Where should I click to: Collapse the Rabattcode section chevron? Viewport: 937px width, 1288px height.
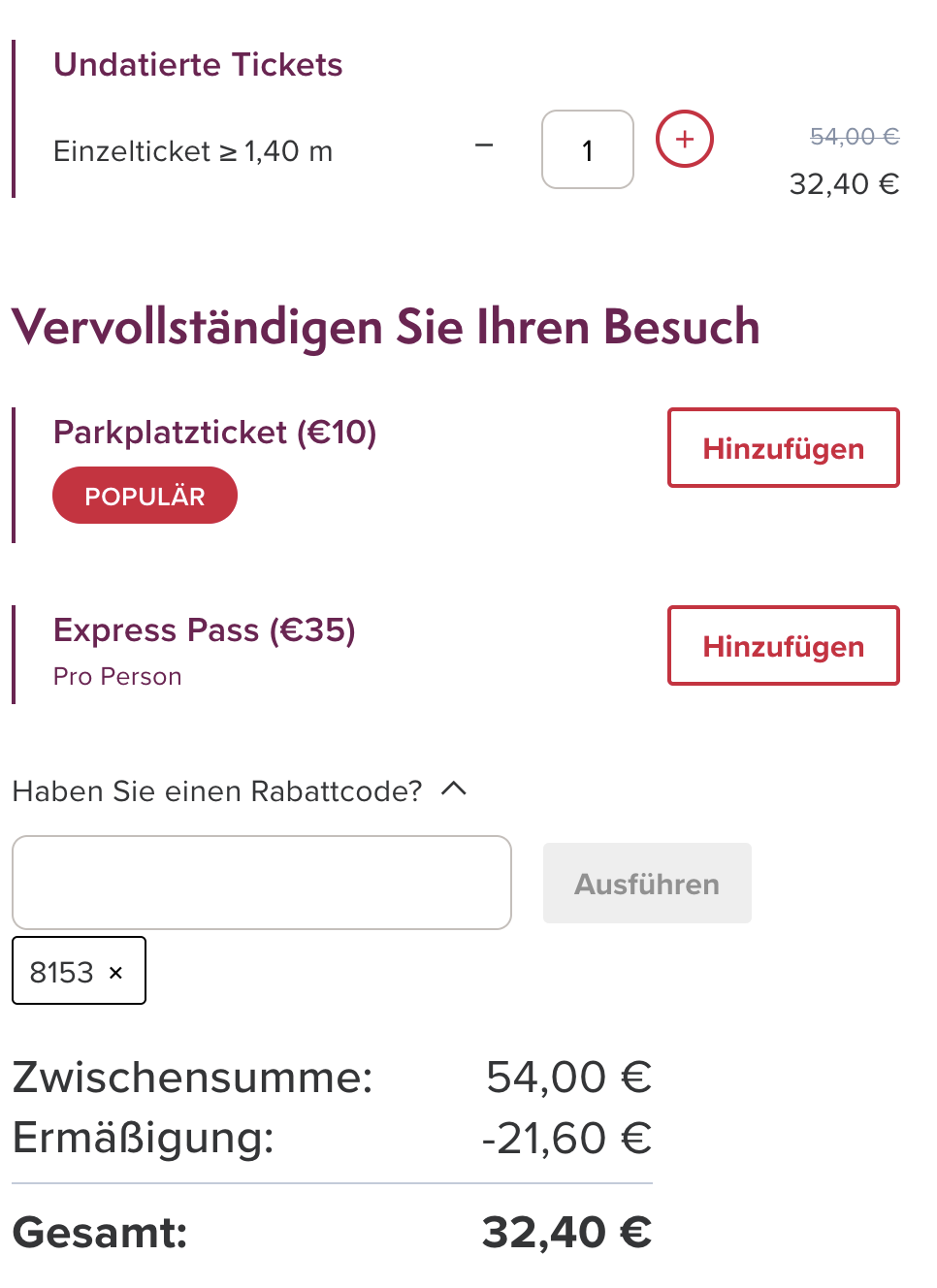click(454, 789)
